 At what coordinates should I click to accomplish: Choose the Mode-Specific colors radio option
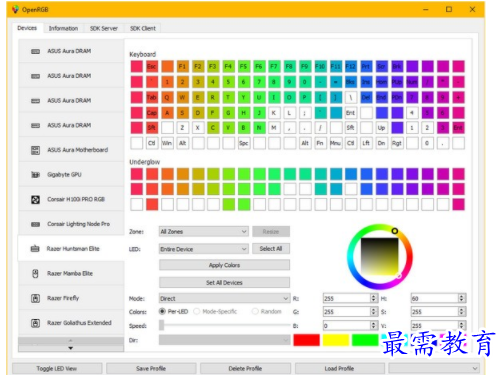(197, 311)
